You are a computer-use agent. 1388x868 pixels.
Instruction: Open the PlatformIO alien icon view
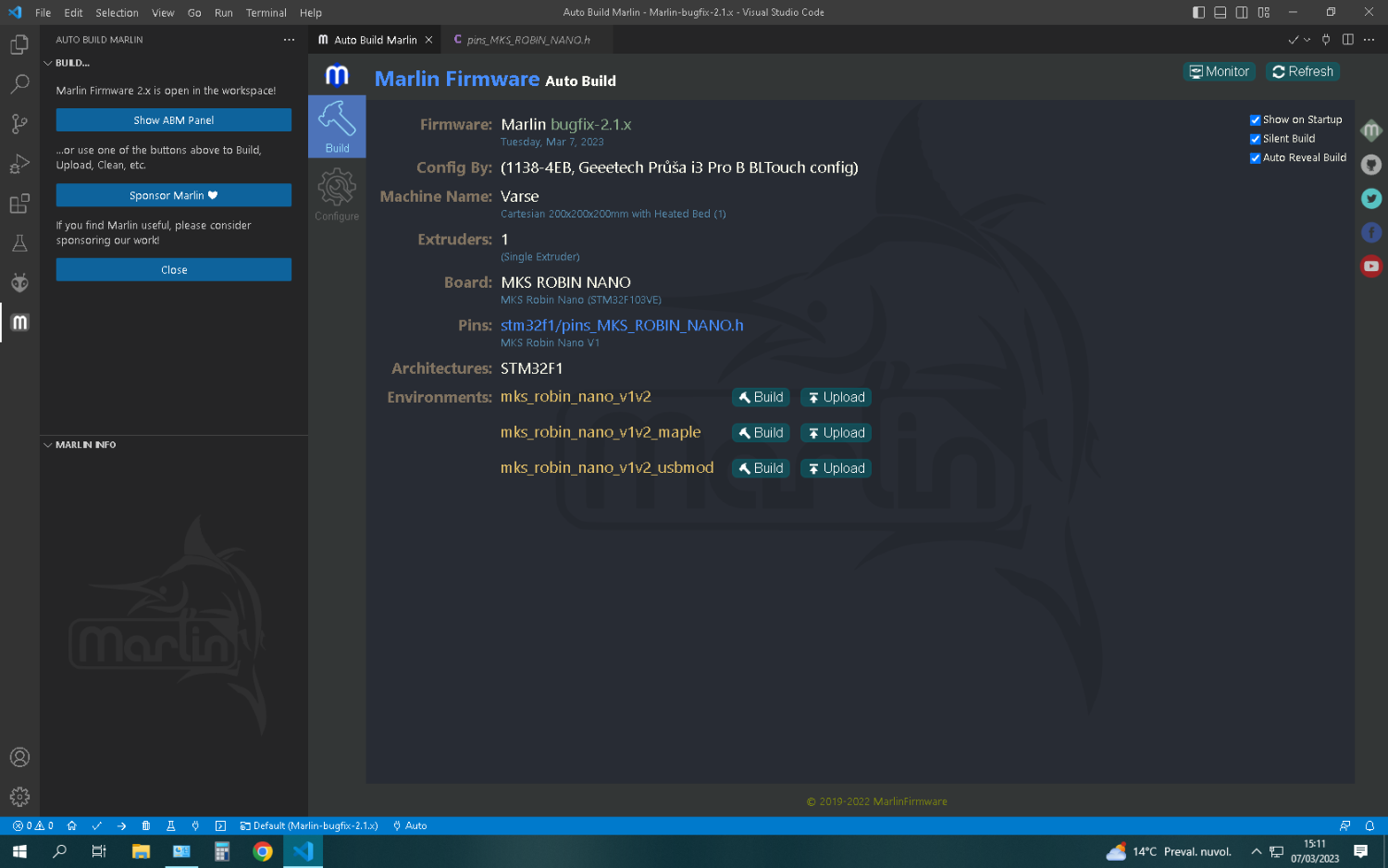(x=19, y=282)
